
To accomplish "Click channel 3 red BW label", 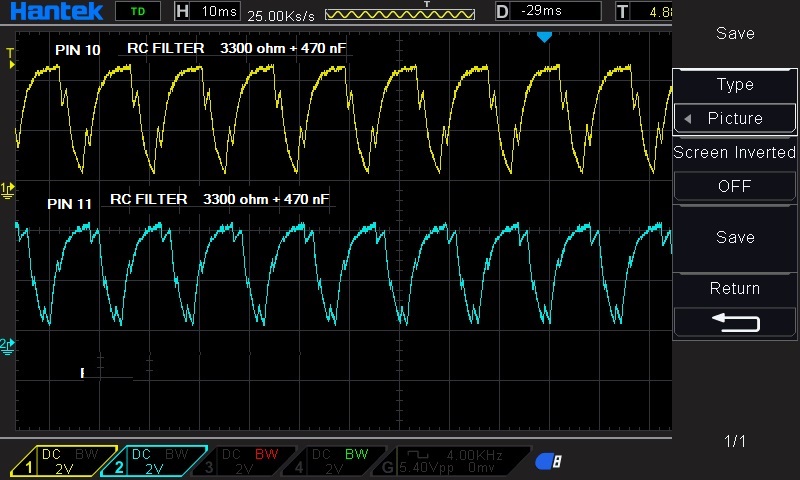I will [x=267, y=454].
